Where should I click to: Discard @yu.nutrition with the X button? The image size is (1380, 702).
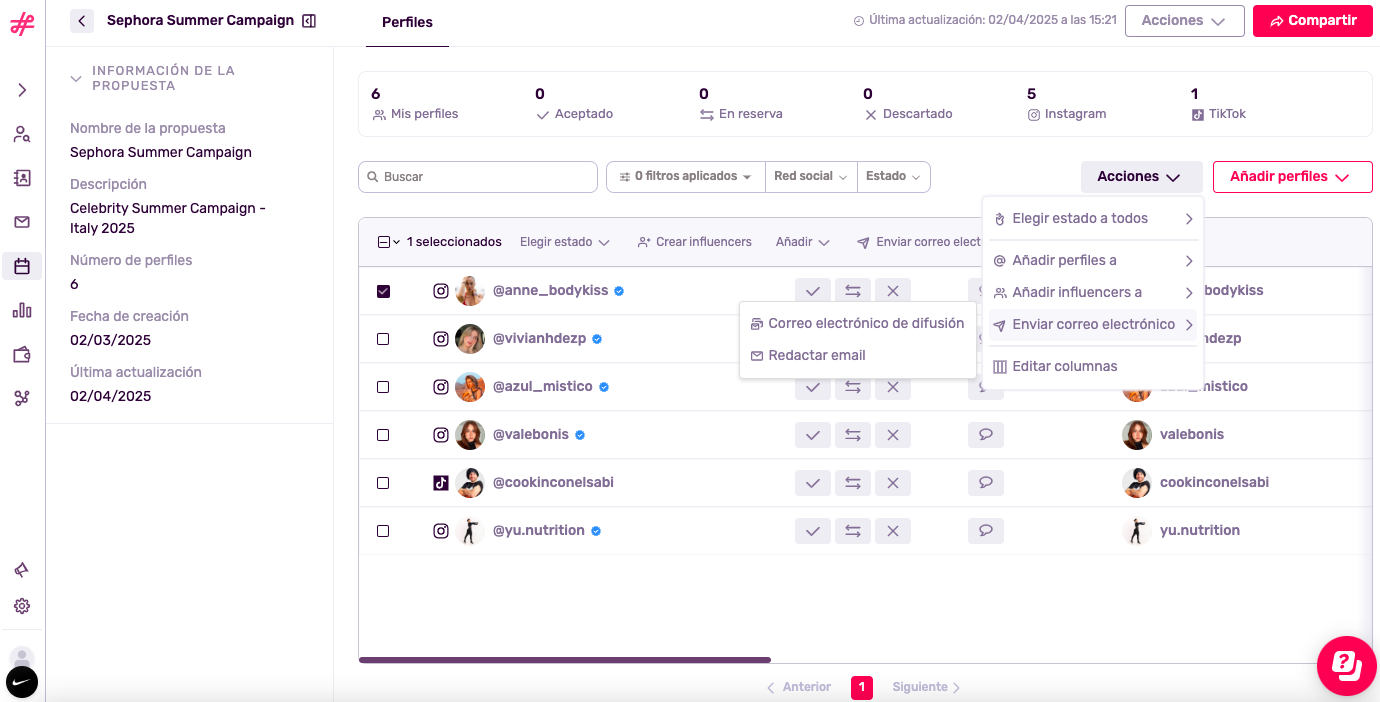click(x=893, y=531)
